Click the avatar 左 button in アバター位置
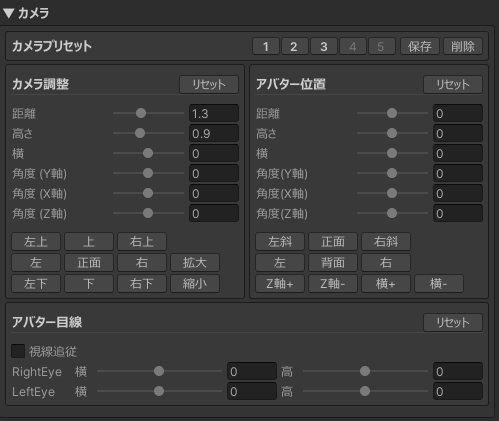 pyautogui.click(x=280, y=263)
